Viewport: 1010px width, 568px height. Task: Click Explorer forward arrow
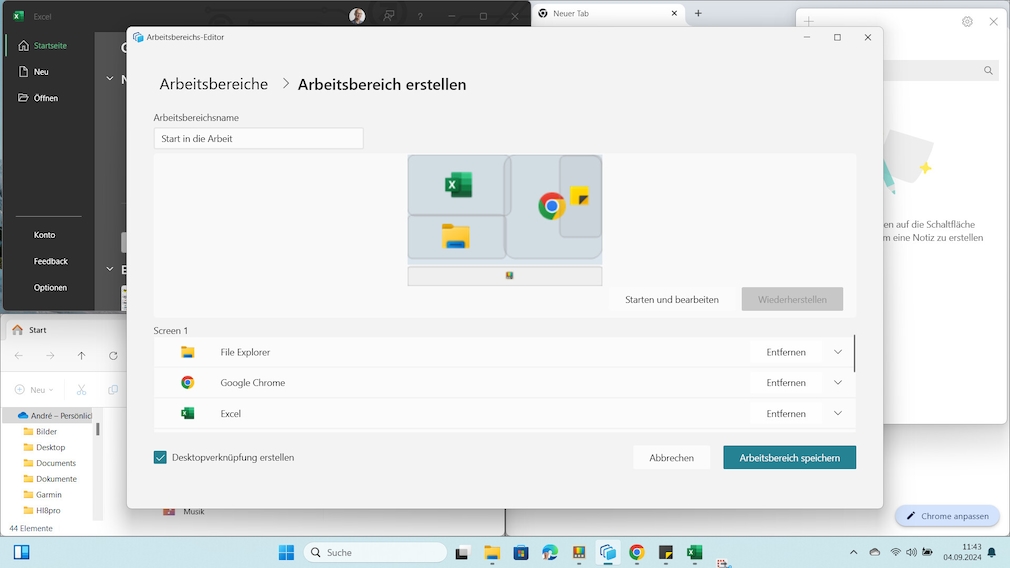(50, 355)
